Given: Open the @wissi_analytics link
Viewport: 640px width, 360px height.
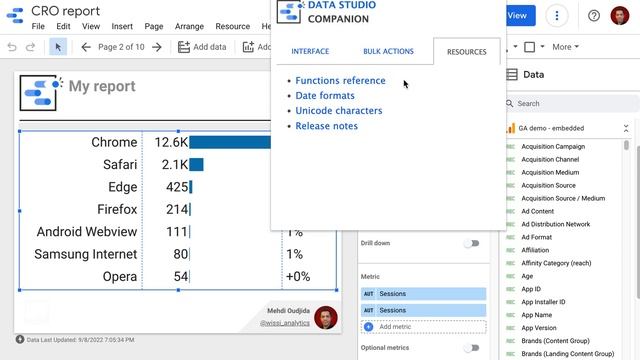Looking at the screenshot, I should 285,323.
